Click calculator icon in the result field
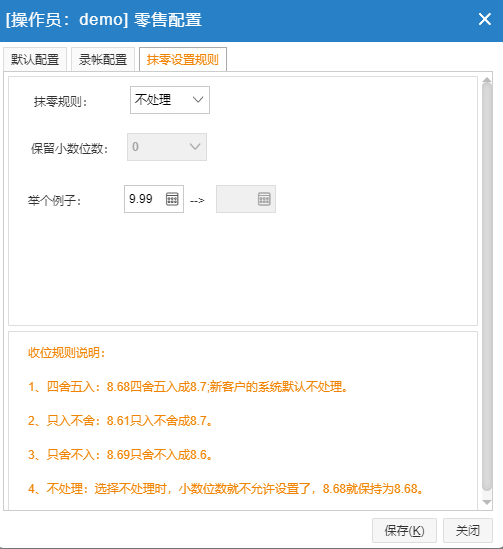 pos(264,199)
